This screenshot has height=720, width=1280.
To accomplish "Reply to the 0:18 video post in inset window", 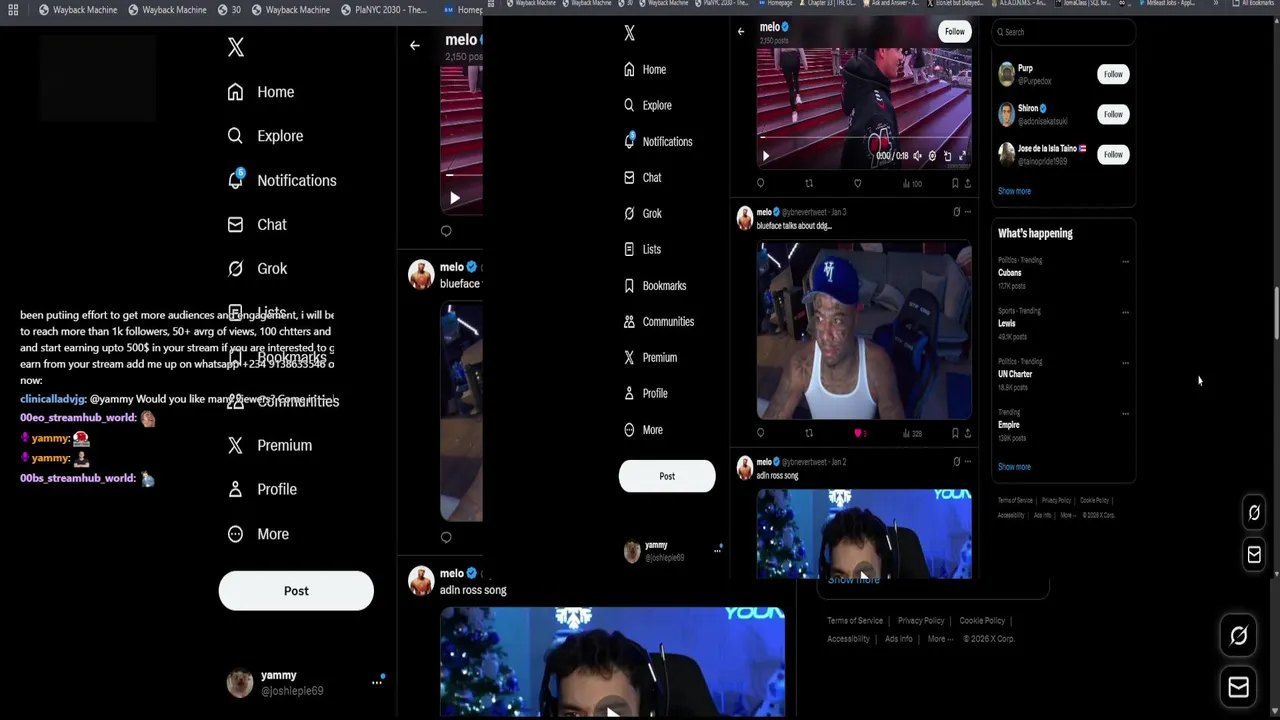I will [760, 183].
